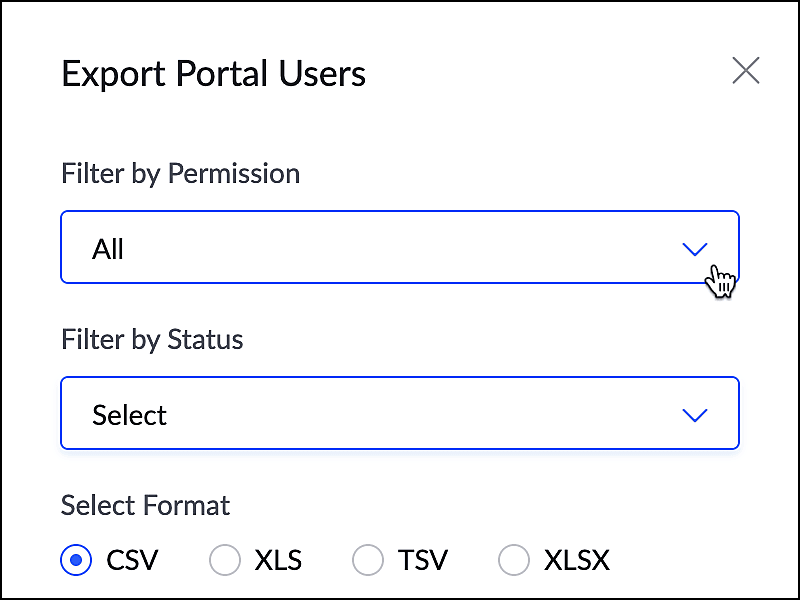Screen dimensions: 800x600
Task: Click the 'Filter by Status' field label
Action: click(x=152, y=339)
